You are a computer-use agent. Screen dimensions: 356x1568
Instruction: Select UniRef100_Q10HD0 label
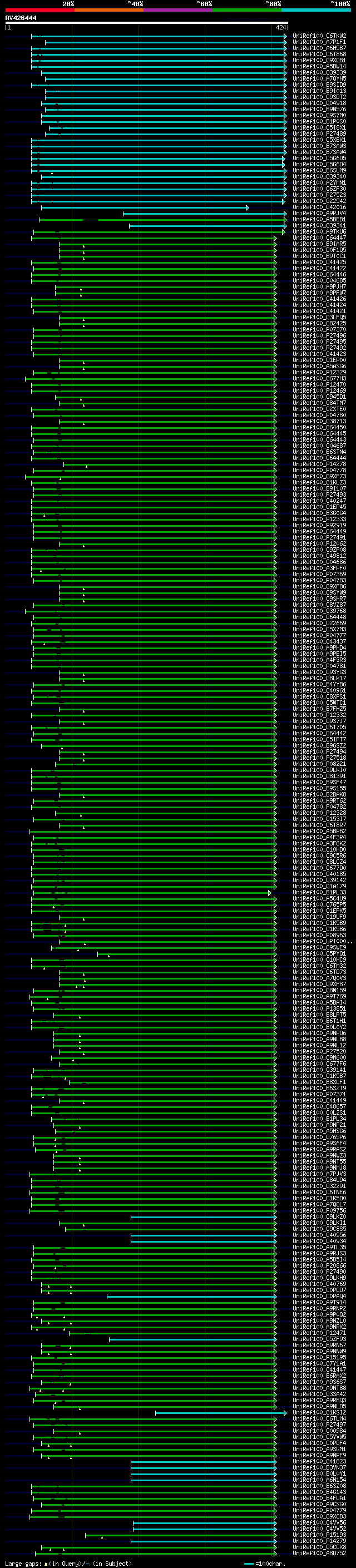point(319,849)
